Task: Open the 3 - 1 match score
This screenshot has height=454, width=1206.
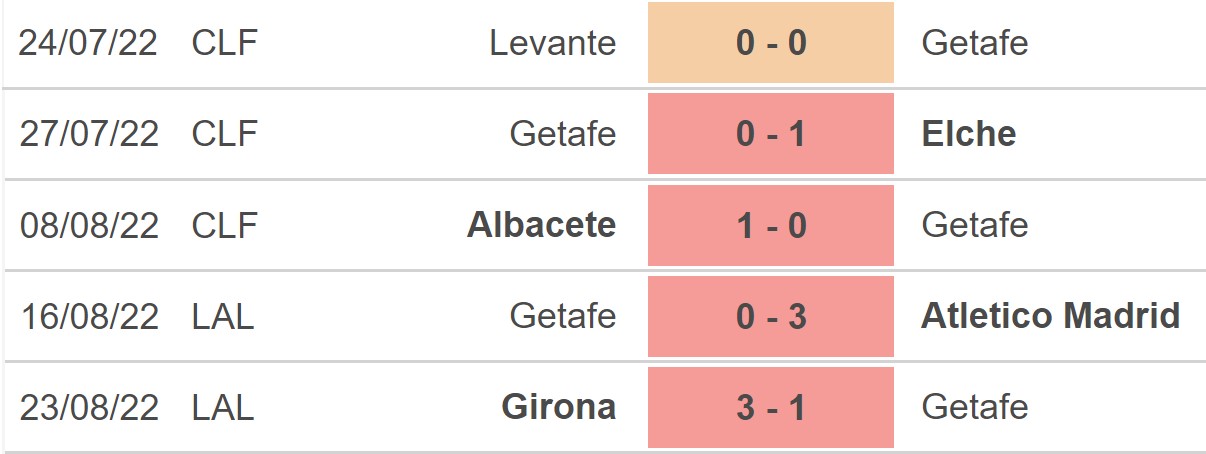Action: [x=770, y=407]
